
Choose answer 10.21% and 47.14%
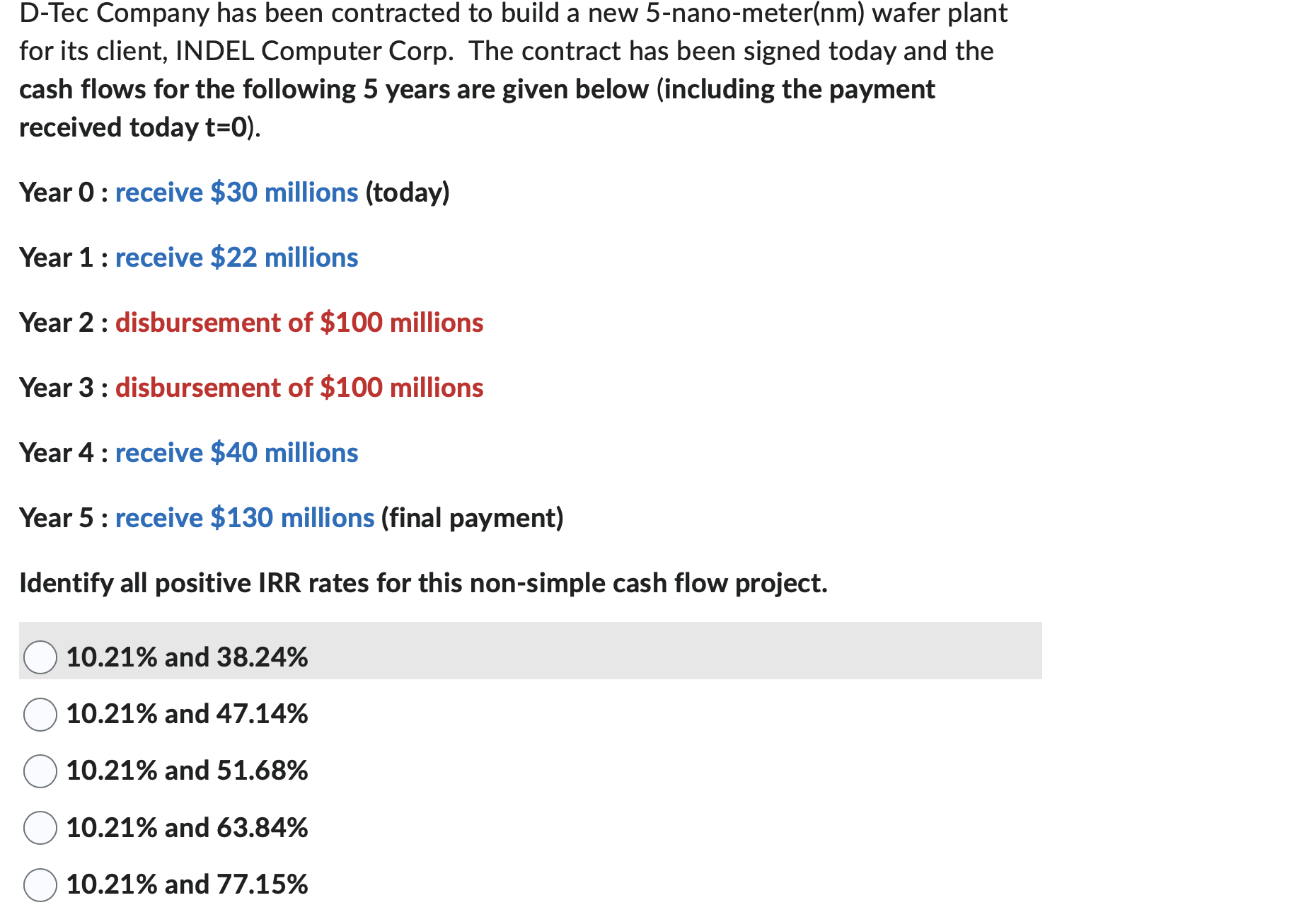tap(40, 715)
